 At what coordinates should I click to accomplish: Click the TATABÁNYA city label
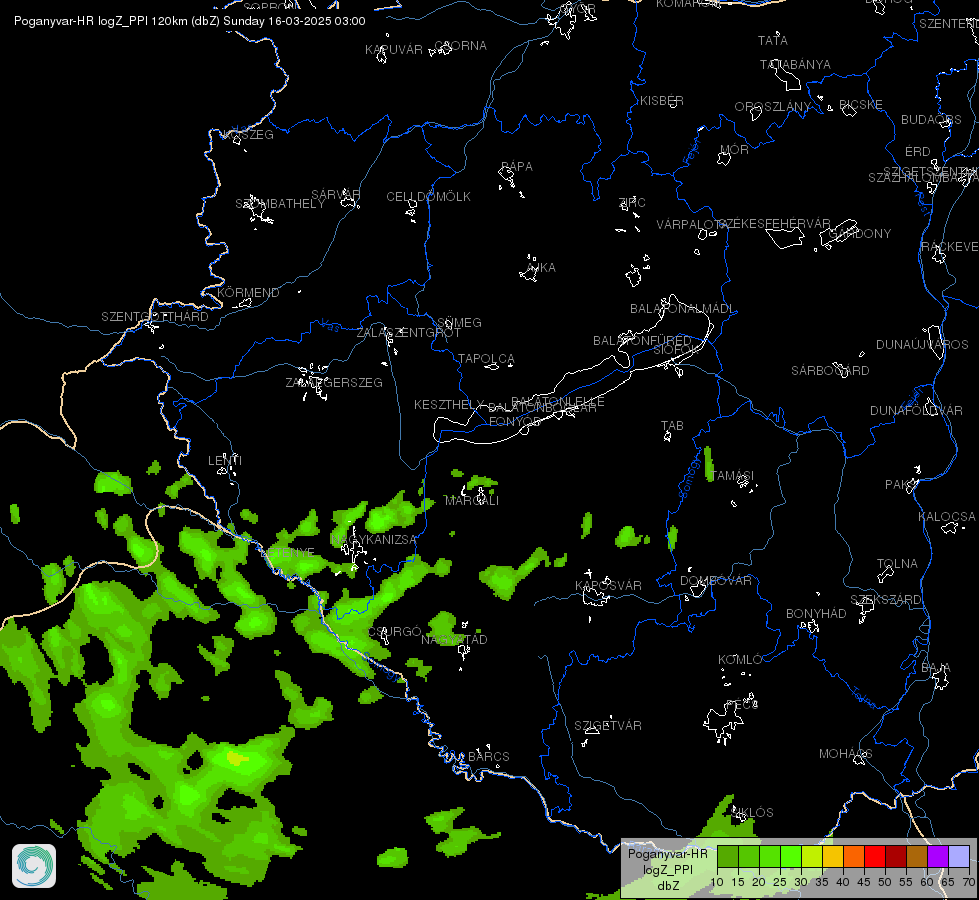[x=795, y=64]
